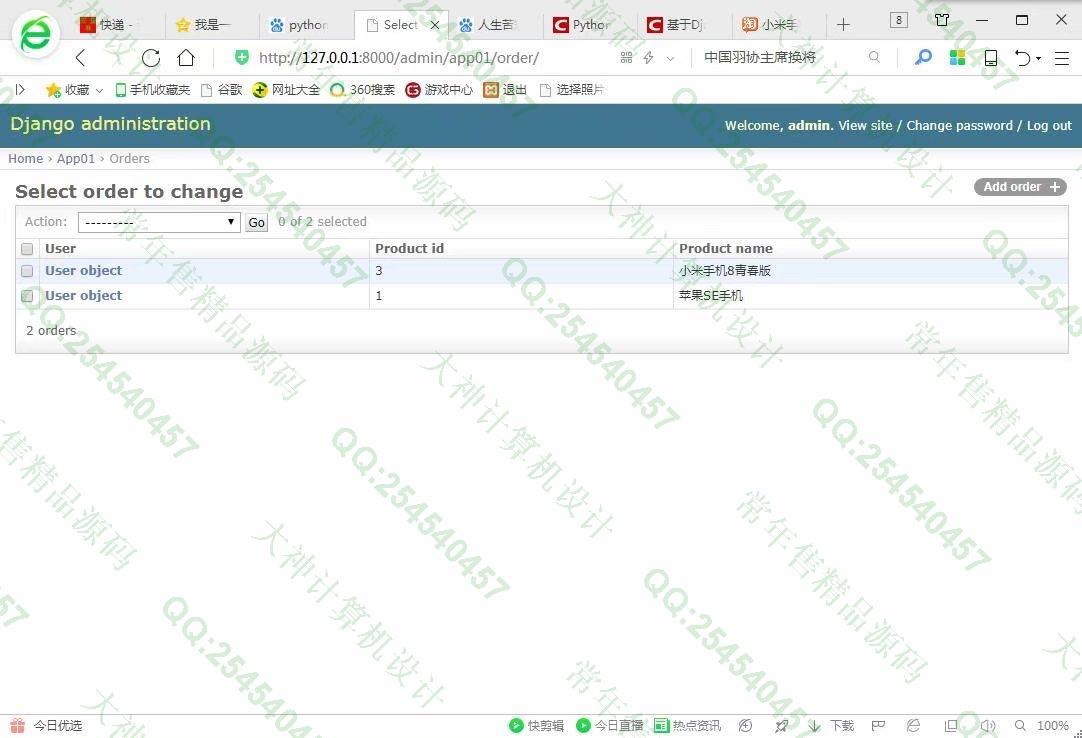Click the undo closed-tab arrow icon

[x=1023, y=58]
